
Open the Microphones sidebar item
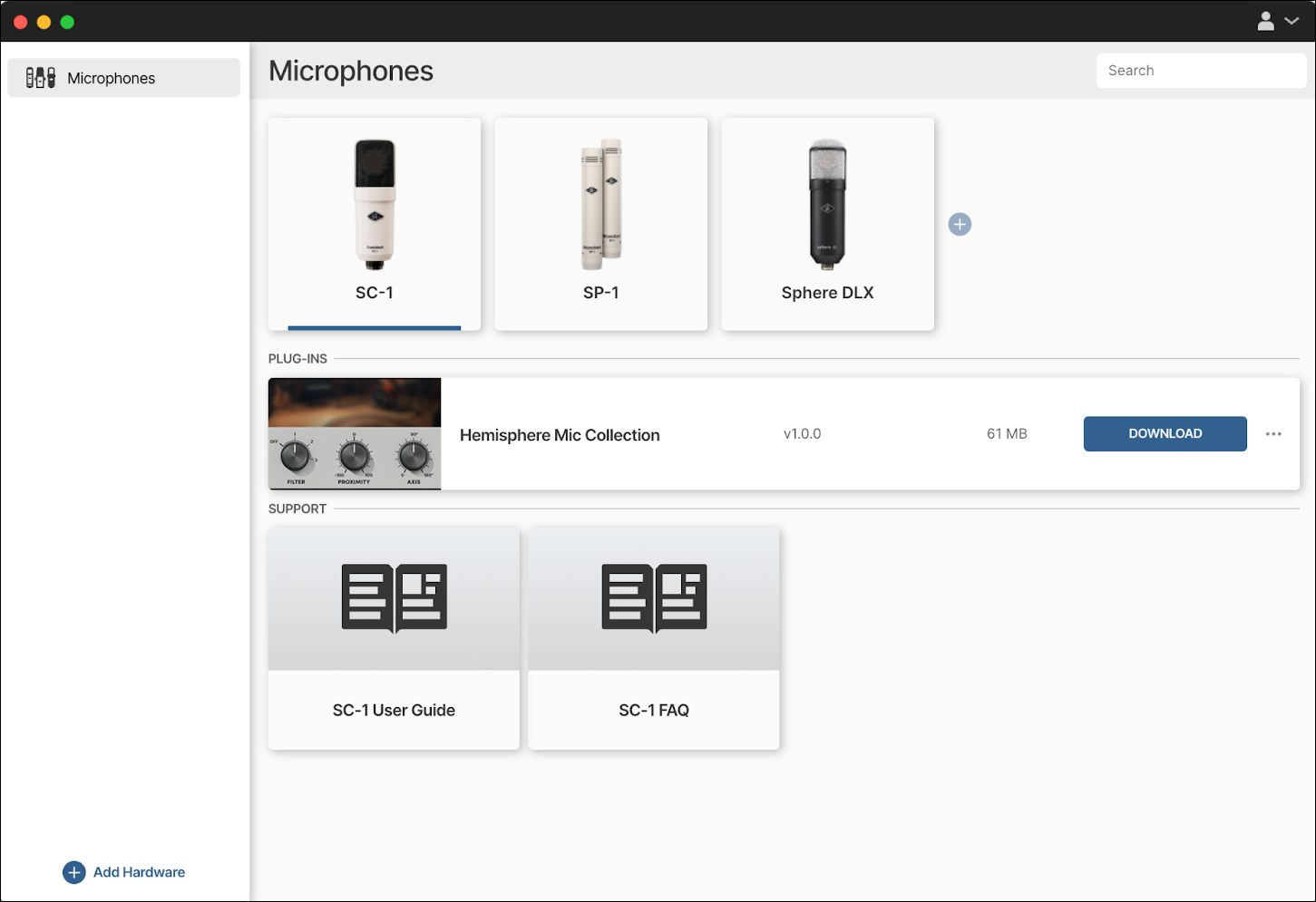[x=123, y=78]
